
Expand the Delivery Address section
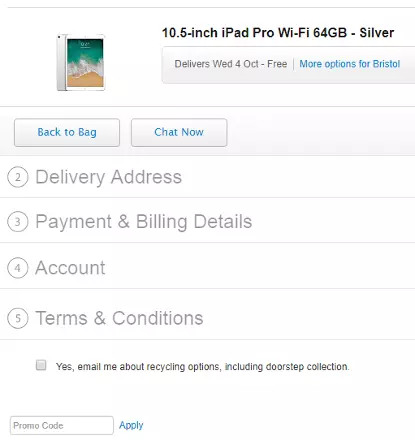pyautogui.click(x=109, y=177)
